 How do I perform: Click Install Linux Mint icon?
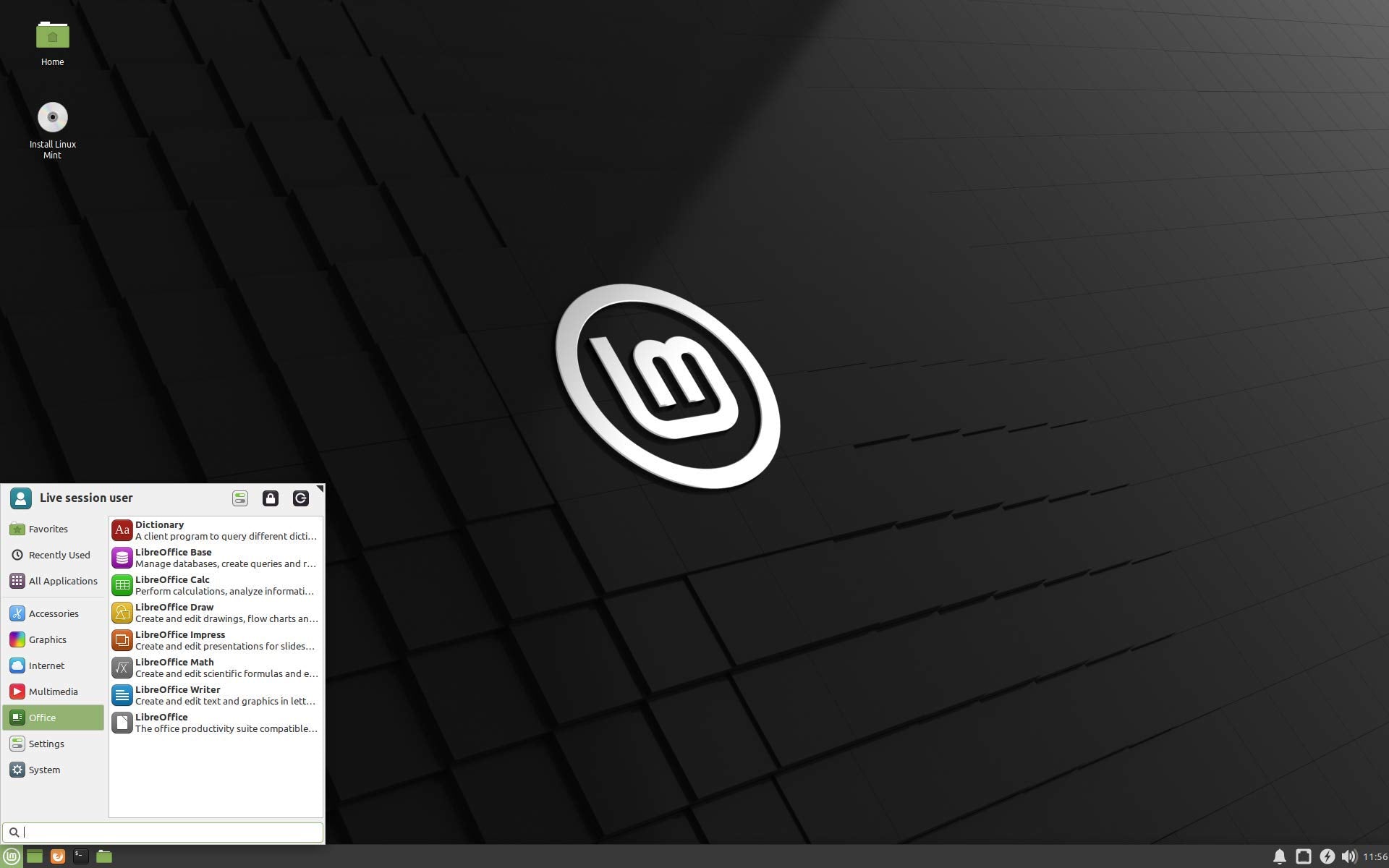pos(52,116)
